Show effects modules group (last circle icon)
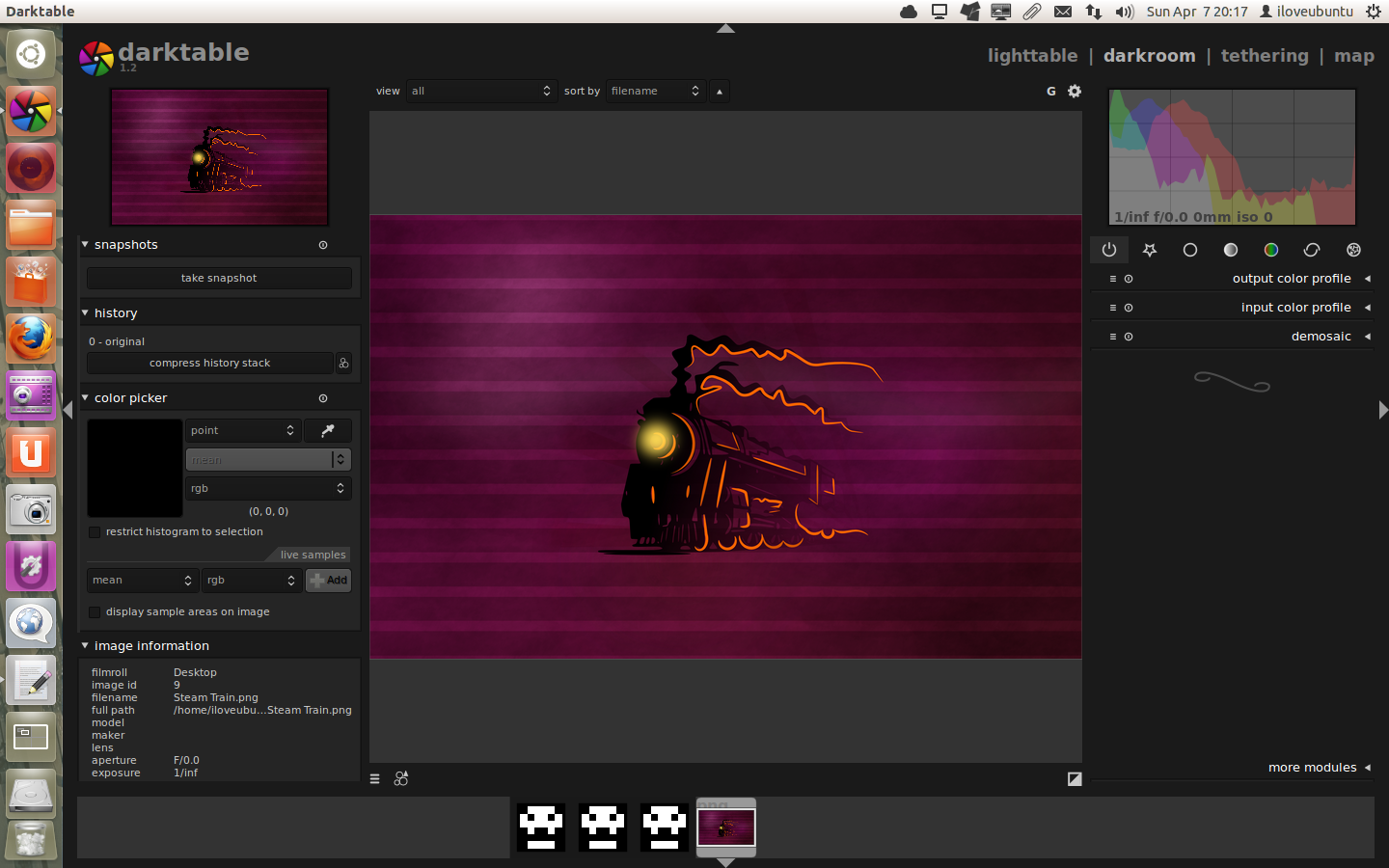The image size is (1389, 868). [x=1353, y=250]
